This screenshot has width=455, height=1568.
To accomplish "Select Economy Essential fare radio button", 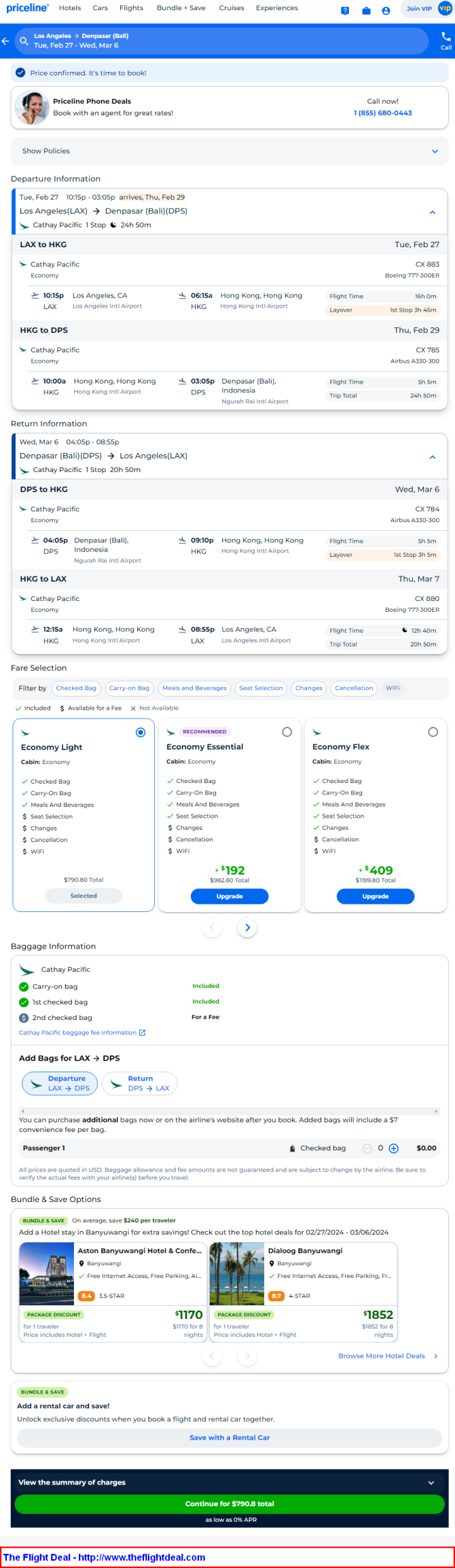I will [x=287, y=732].
